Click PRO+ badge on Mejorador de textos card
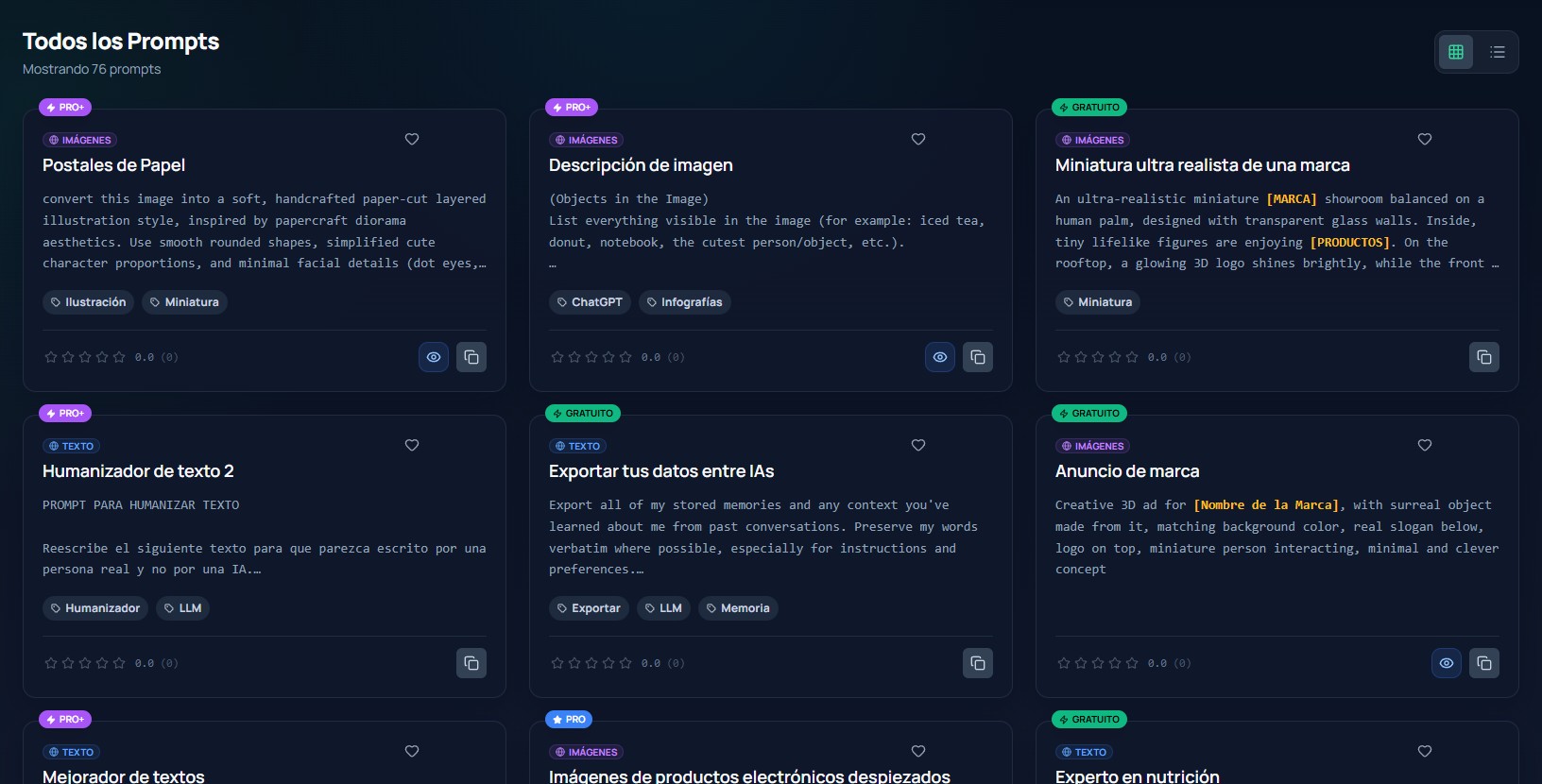The height and width of the screenshot is (784, 1542). click(x=65, y=720)
